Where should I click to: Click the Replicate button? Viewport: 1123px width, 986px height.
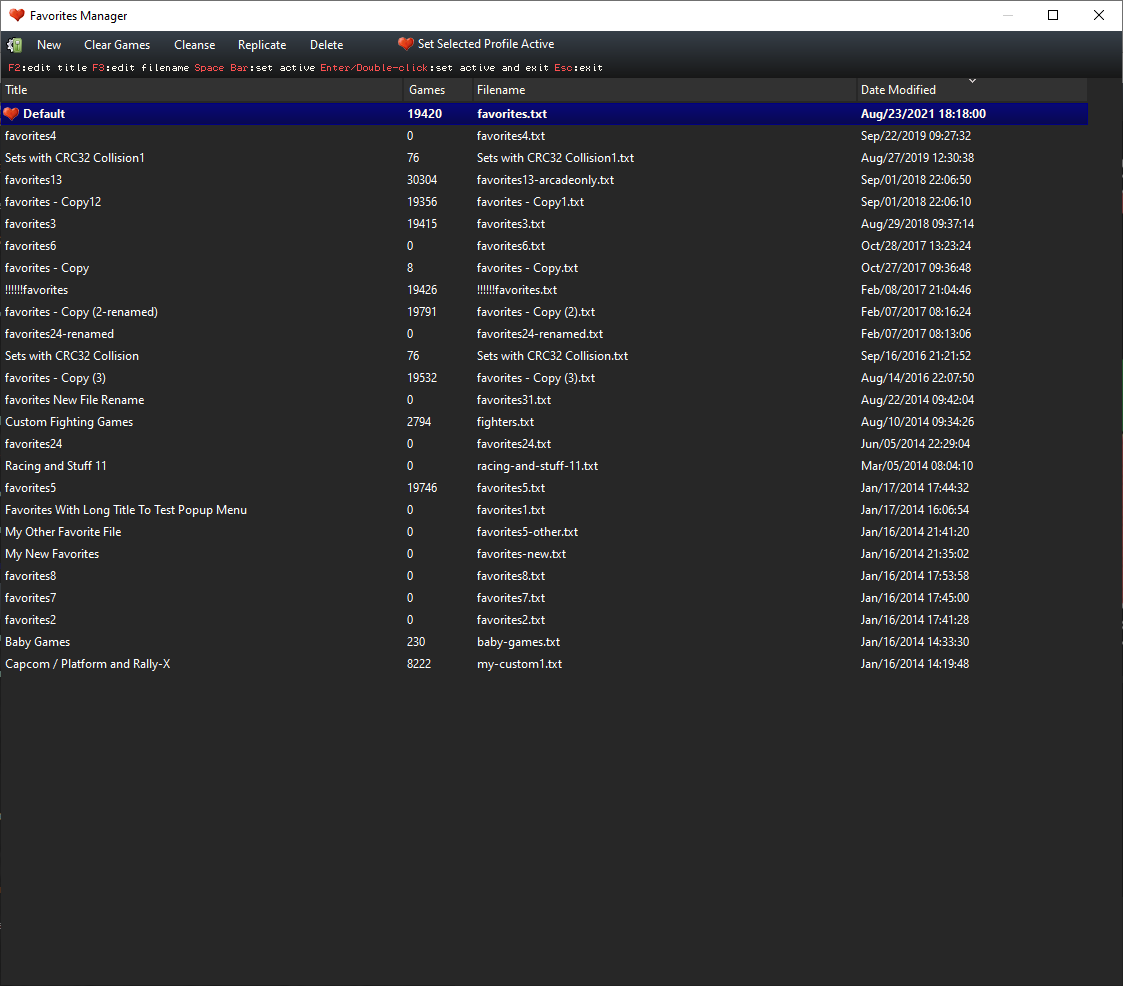click(x=262, y=45)
